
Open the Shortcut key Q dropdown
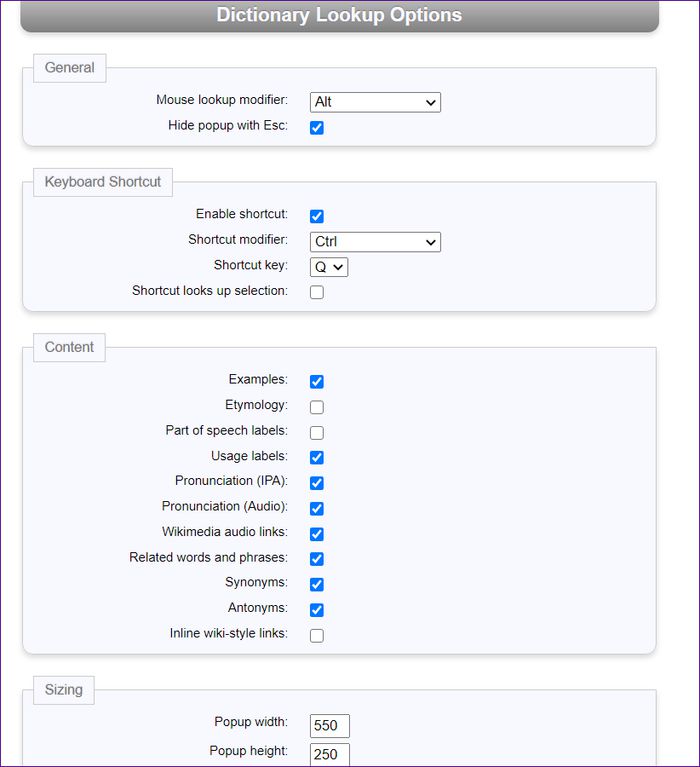(329, 267)
